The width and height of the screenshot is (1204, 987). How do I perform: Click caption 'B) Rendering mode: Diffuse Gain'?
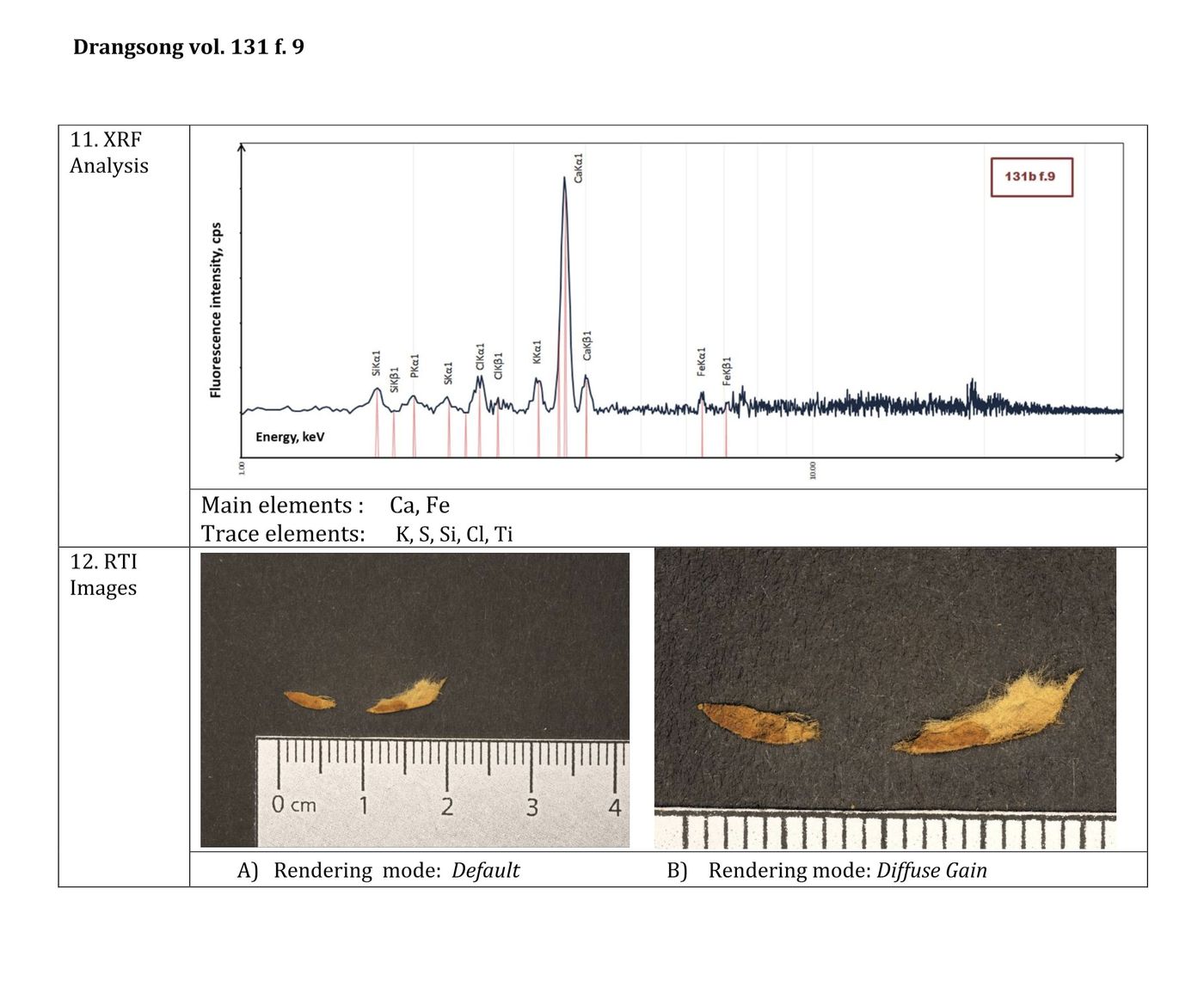pyautogui.click(x=827, y=870)
